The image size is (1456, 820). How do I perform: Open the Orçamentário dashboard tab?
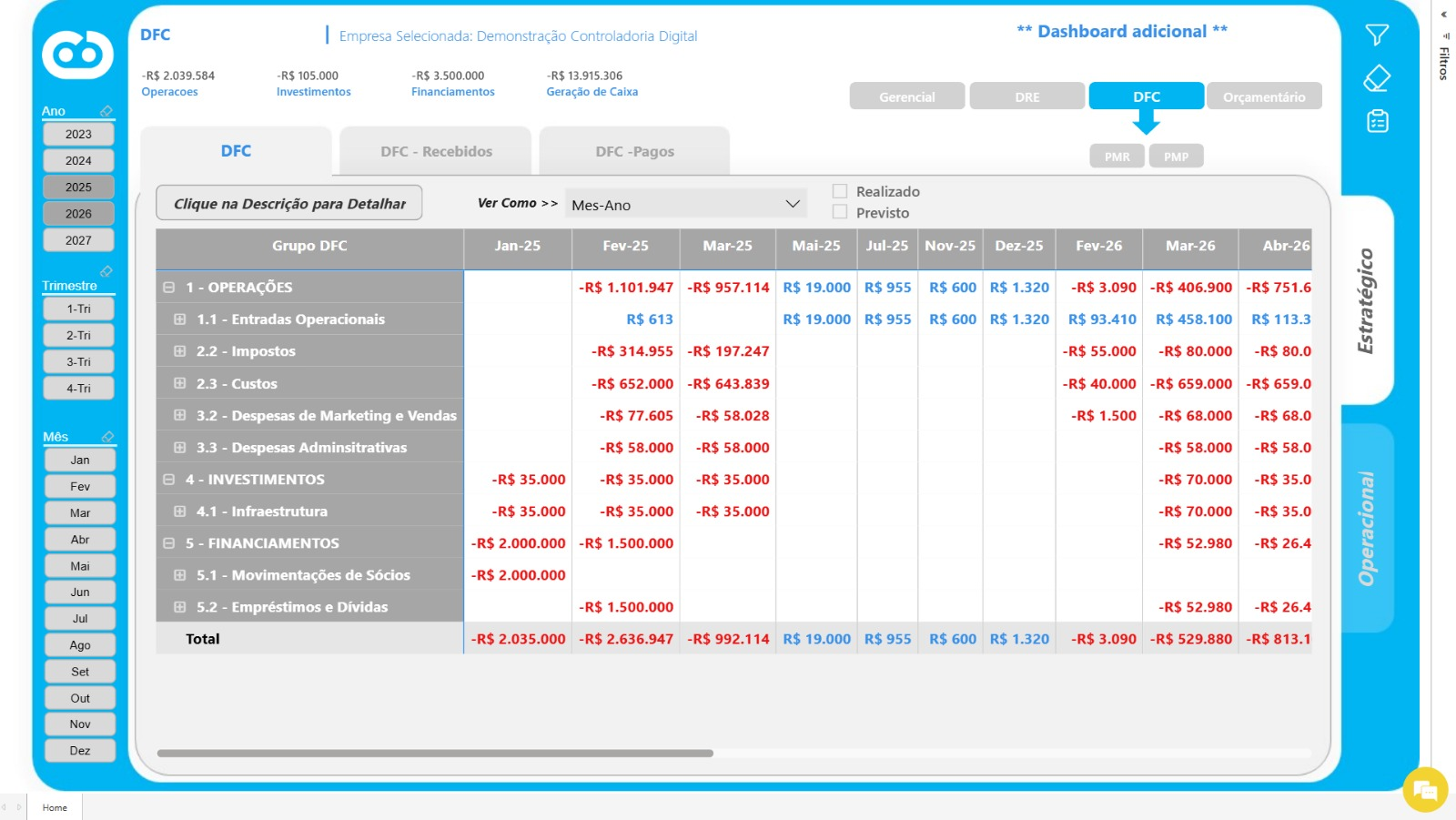click(x=1264, y=96)
